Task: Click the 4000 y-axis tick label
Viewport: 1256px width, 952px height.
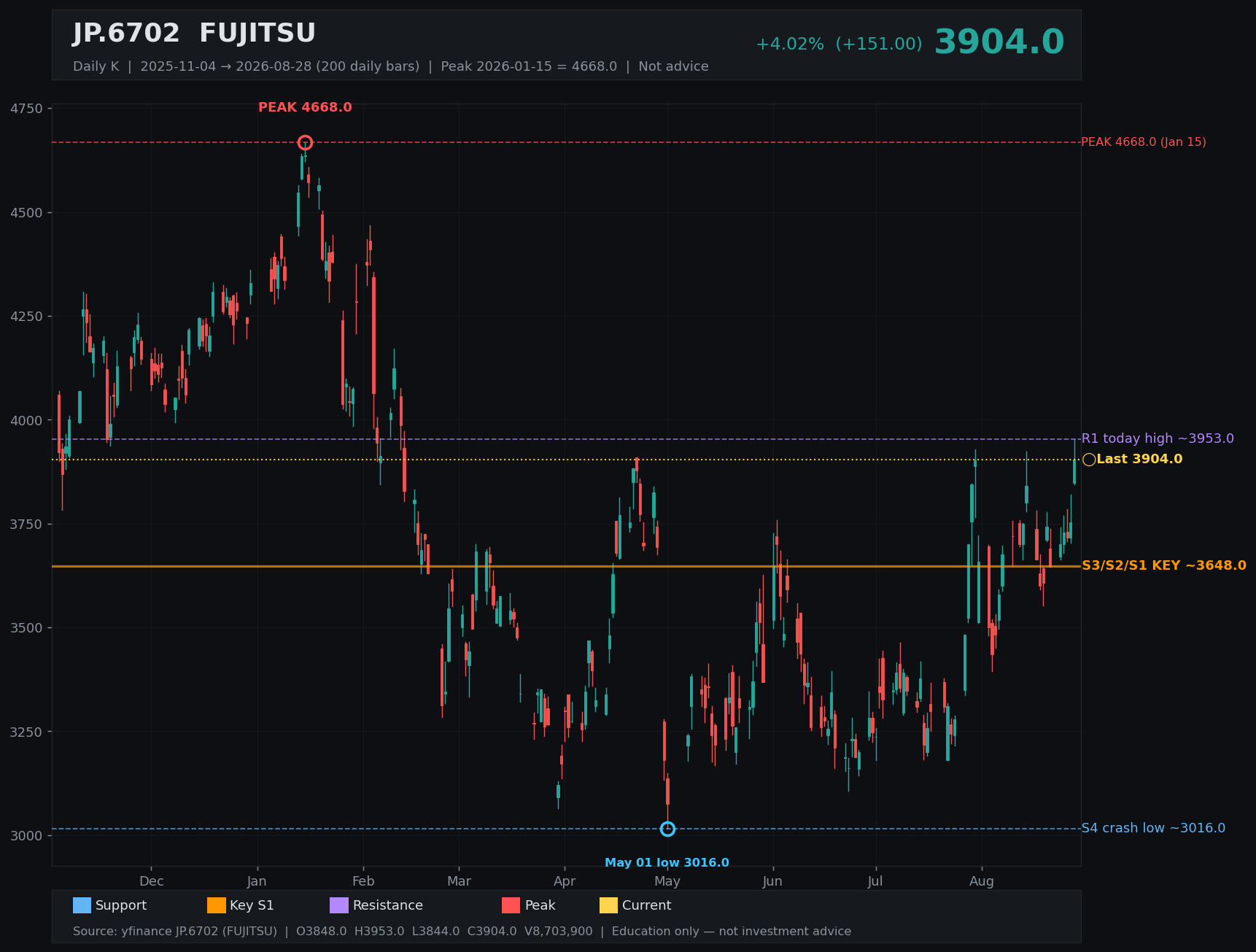Action: coord(27,421)
